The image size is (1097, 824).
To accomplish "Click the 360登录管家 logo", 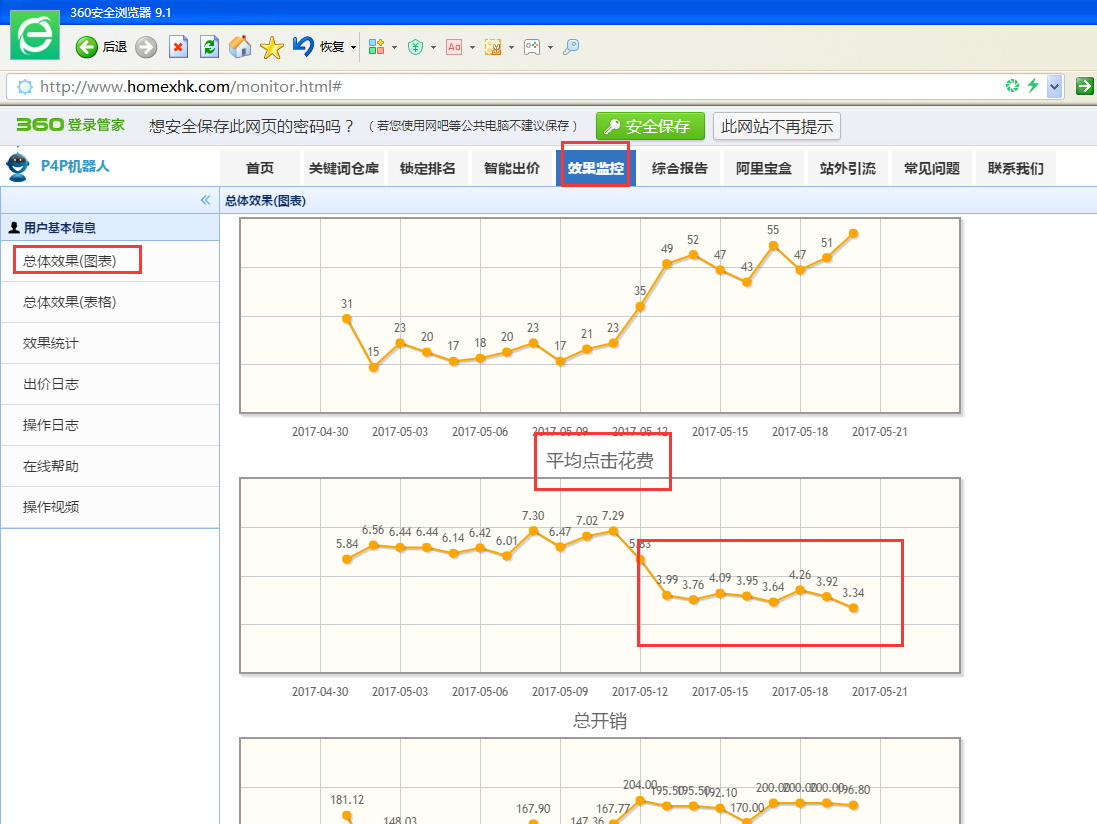I will tap(70, 125).
